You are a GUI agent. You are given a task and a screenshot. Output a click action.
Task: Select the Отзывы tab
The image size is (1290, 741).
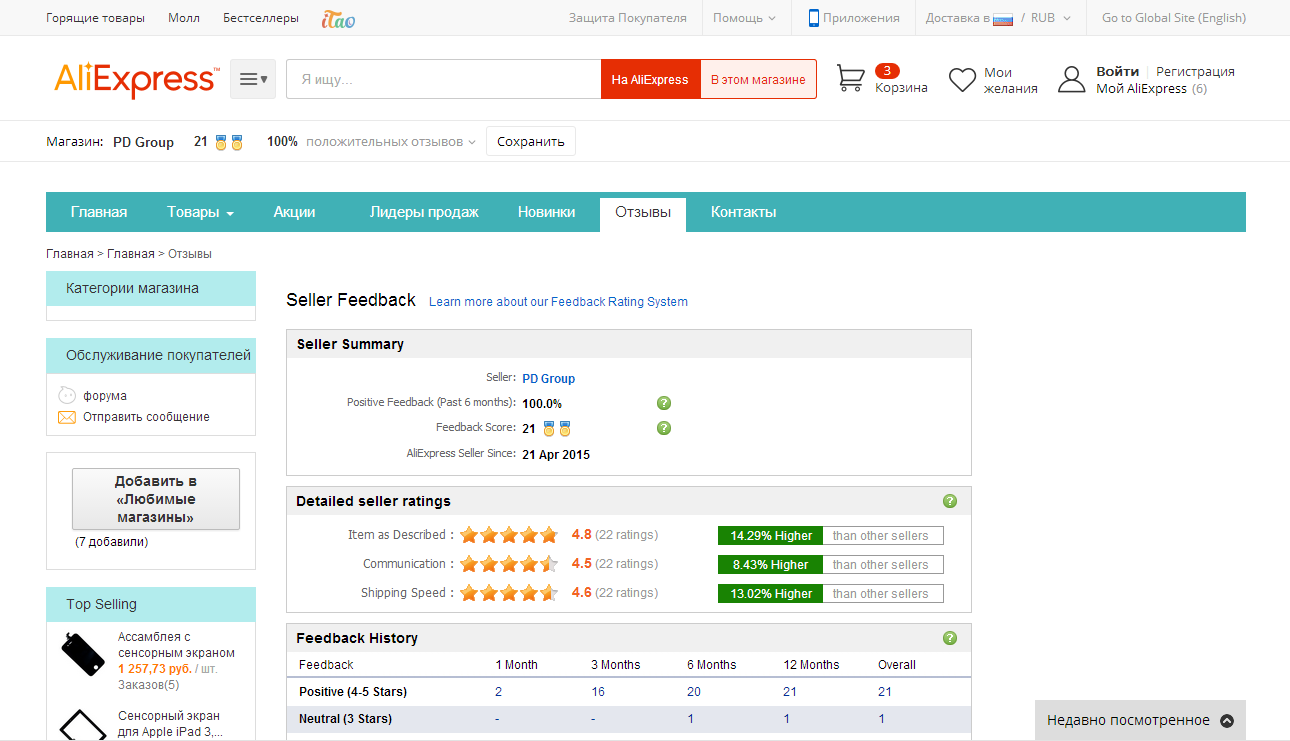[643, 213]
